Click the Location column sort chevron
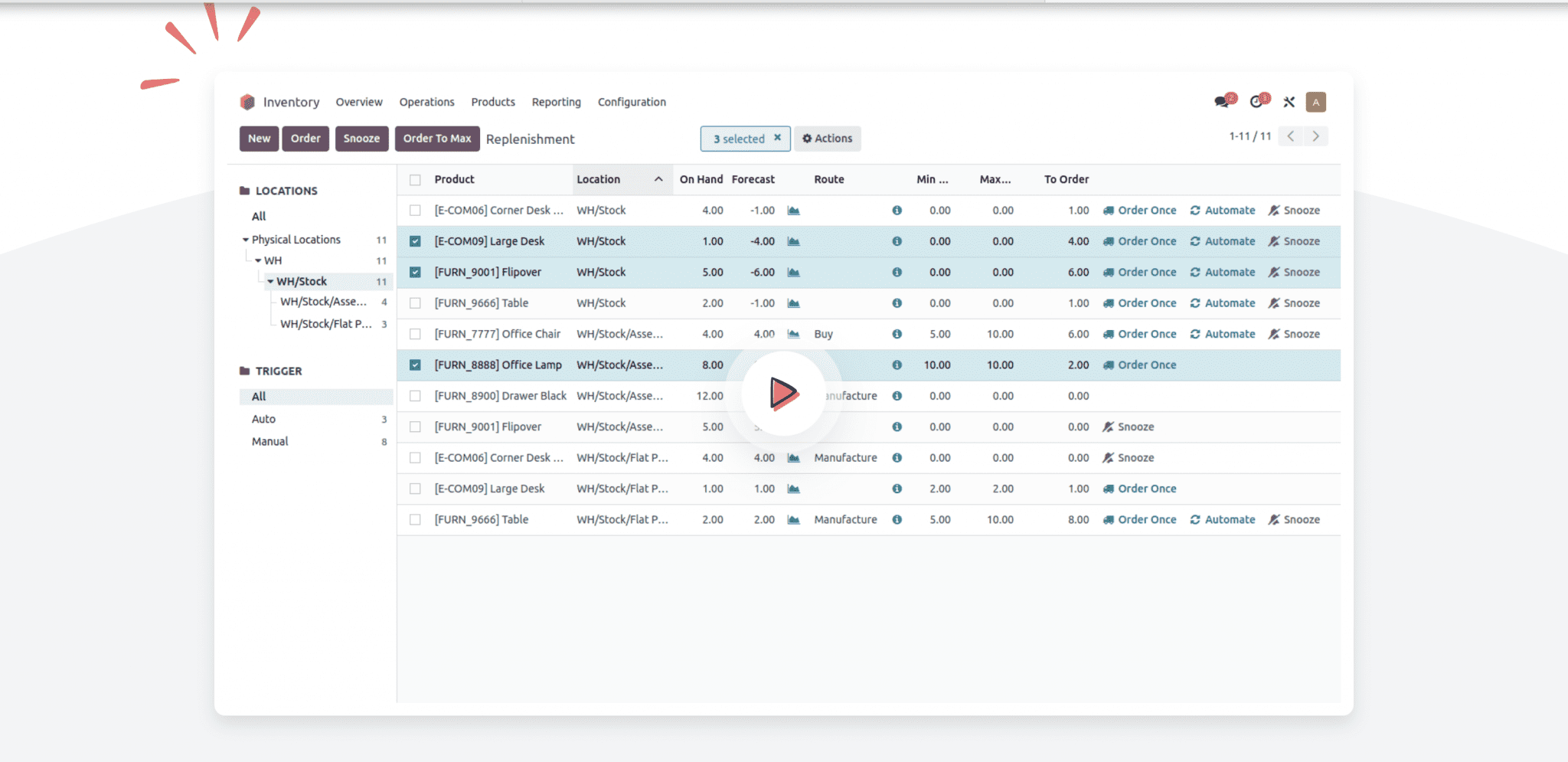 click(x=658, y=178)
